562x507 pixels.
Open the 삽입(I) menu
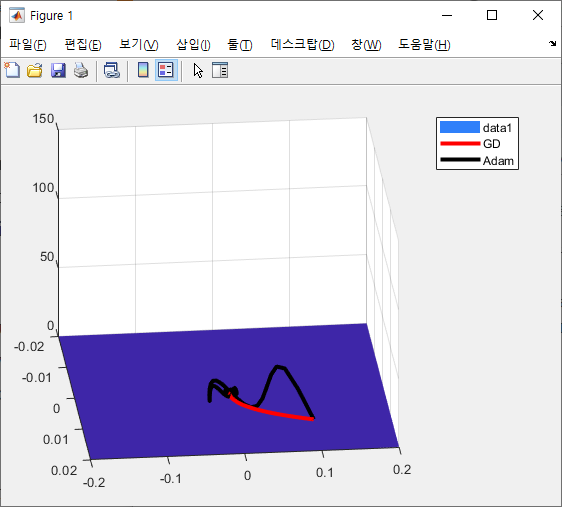(193, 45)
